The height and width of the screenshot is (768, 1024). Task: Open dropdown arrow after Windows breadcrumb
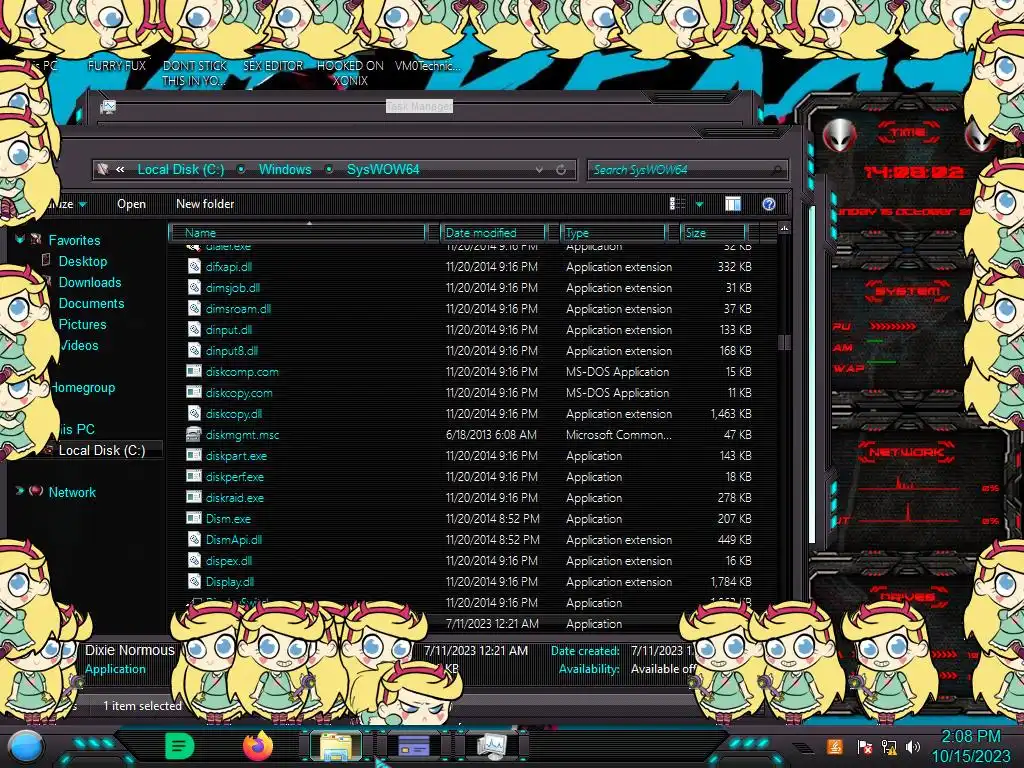click(329, 170)
